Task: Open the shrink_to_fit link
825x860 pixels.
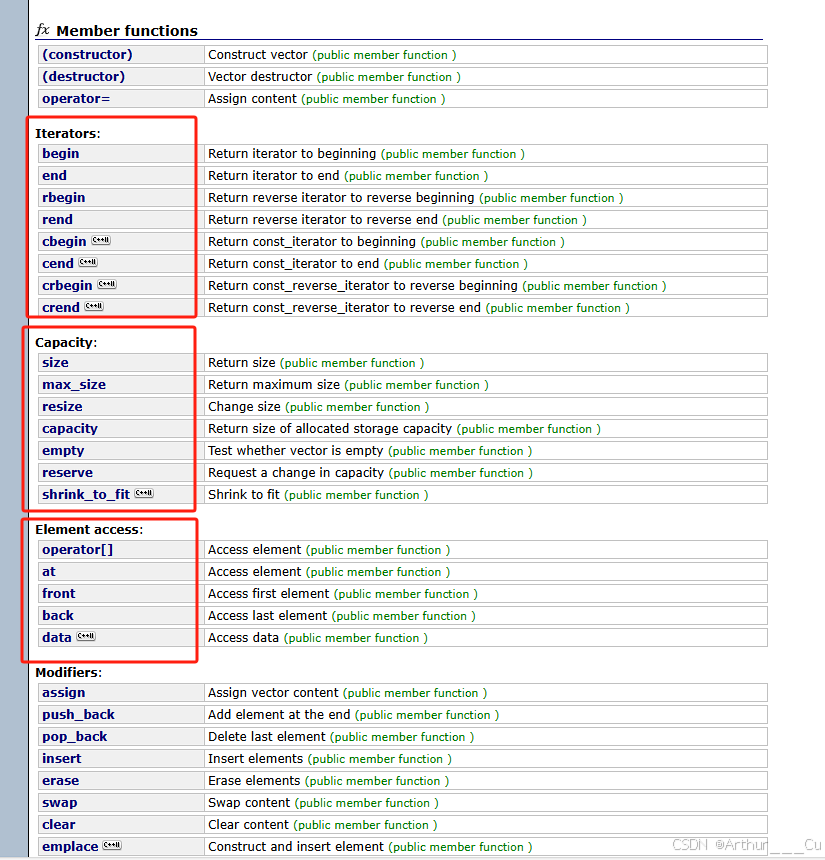Action: (x=86, y=495)
